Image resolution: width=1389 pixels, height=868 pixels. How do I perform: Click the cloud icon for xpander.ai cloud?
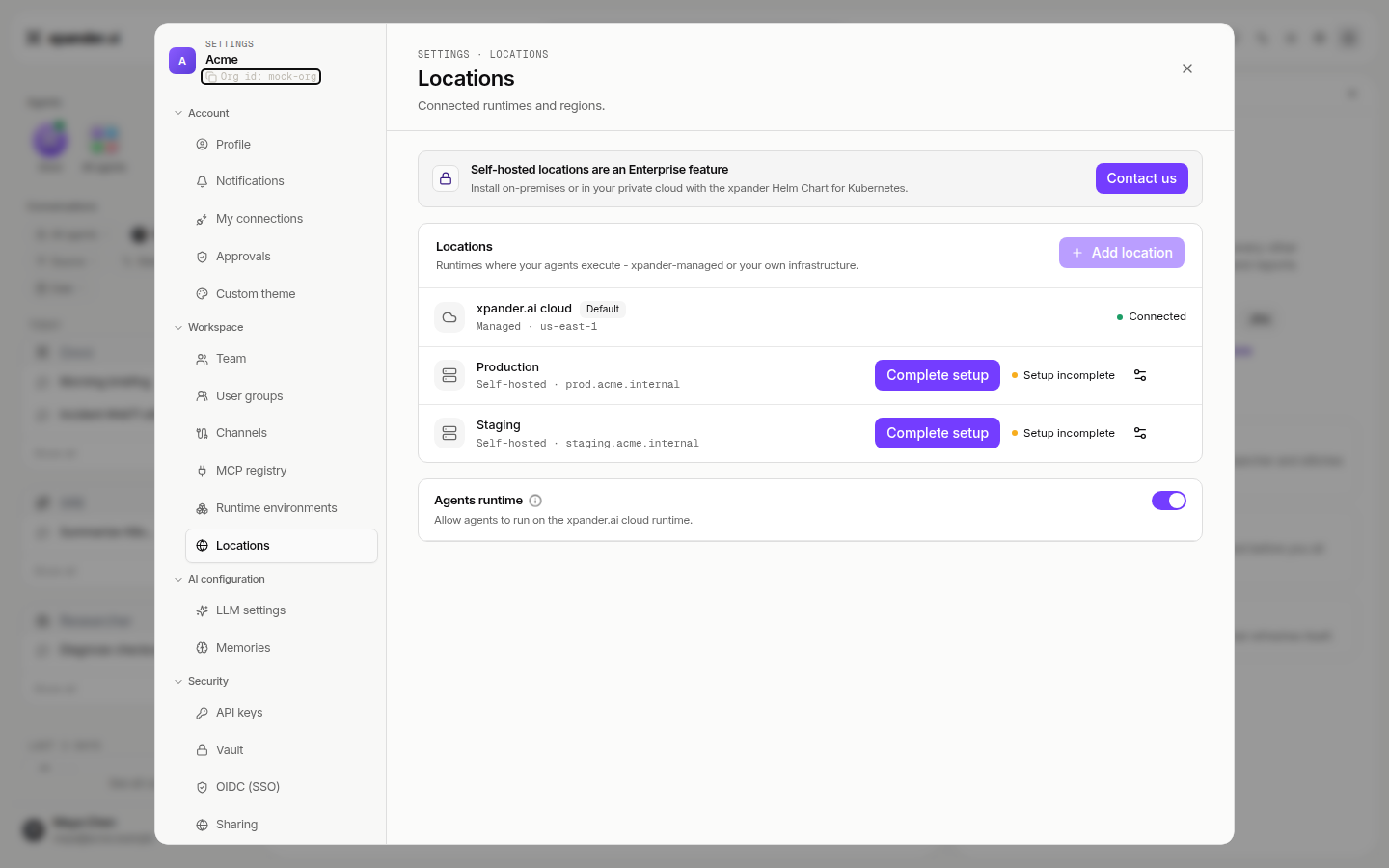click(449, 317)
